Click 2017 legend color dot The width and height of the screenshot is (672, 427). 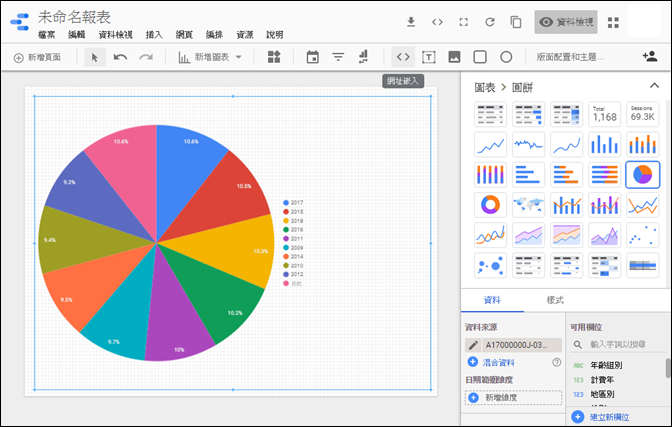point(286,203)
